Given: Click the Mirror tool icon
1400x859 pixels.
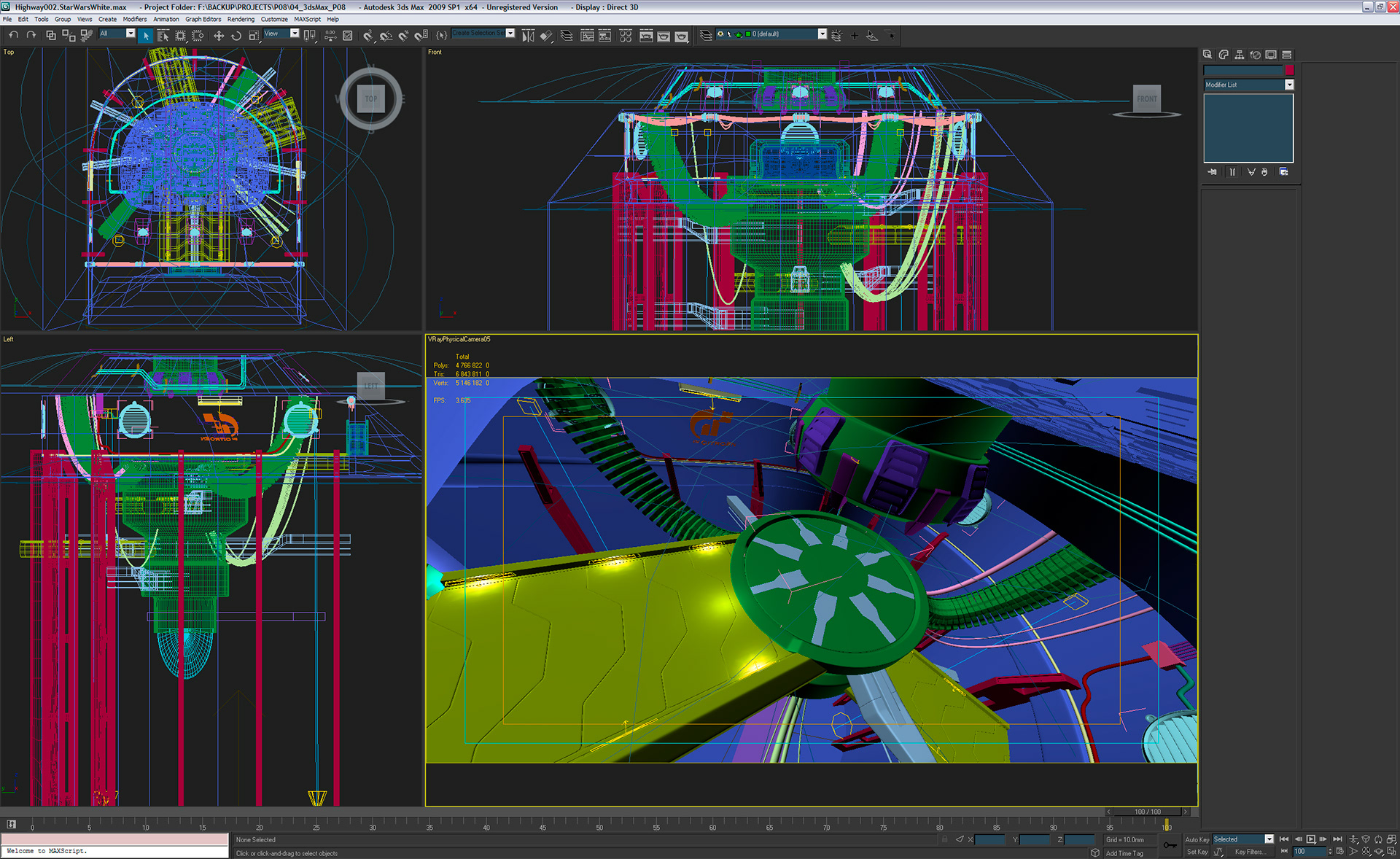Looking at the screenshot, I should pos(528,35).
